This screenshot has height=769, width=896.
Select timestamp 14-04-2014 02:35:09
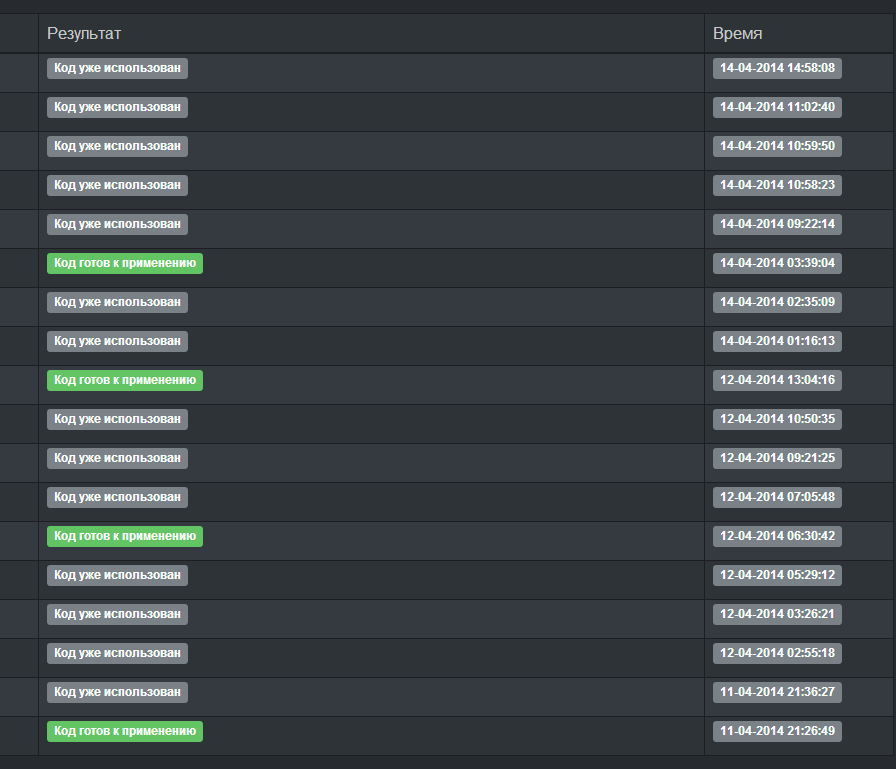(x=777, y=302)
